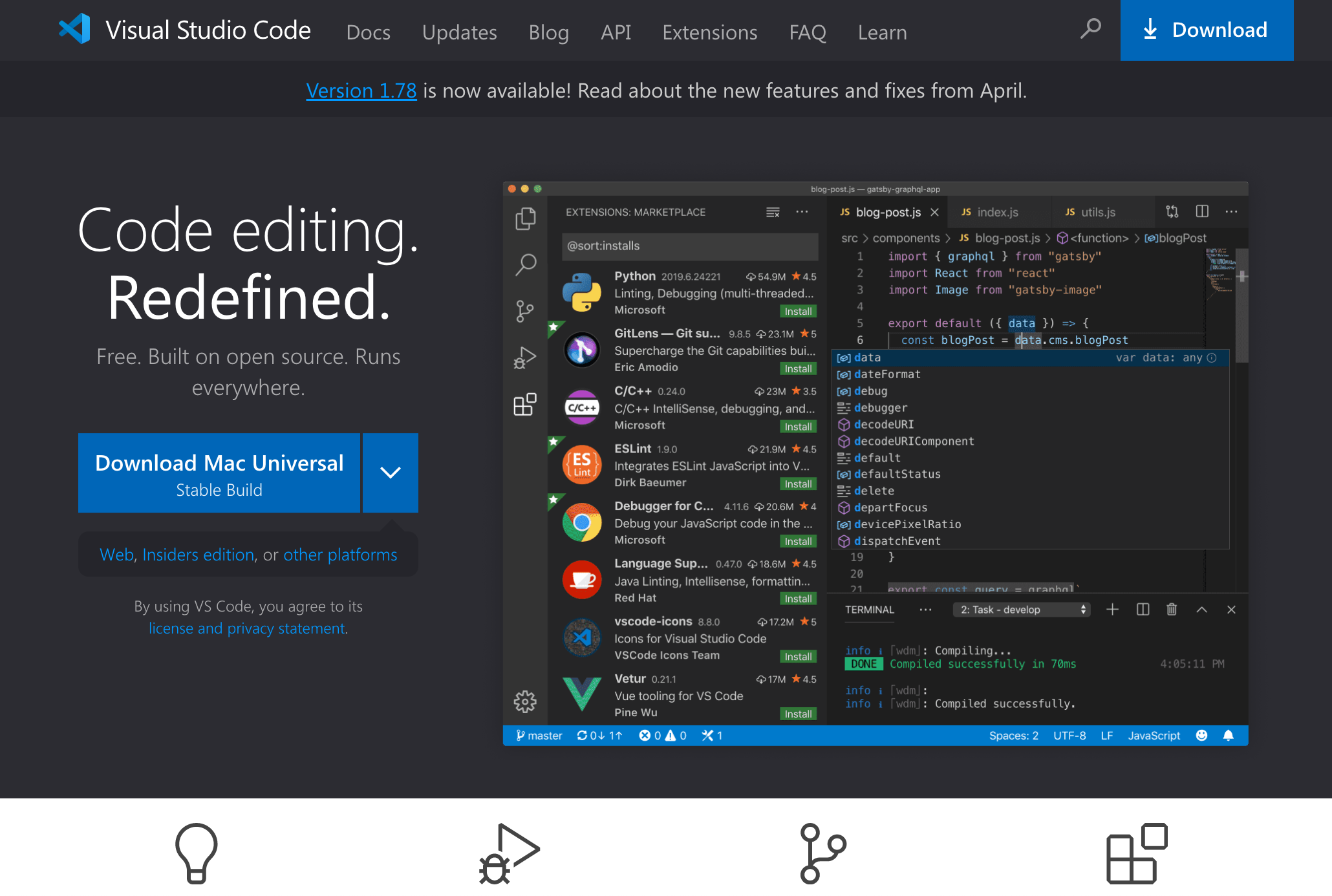Viewport: 1332px width, 896px height.
Task: Open the Insiders edition link
Action: (198, 555)
